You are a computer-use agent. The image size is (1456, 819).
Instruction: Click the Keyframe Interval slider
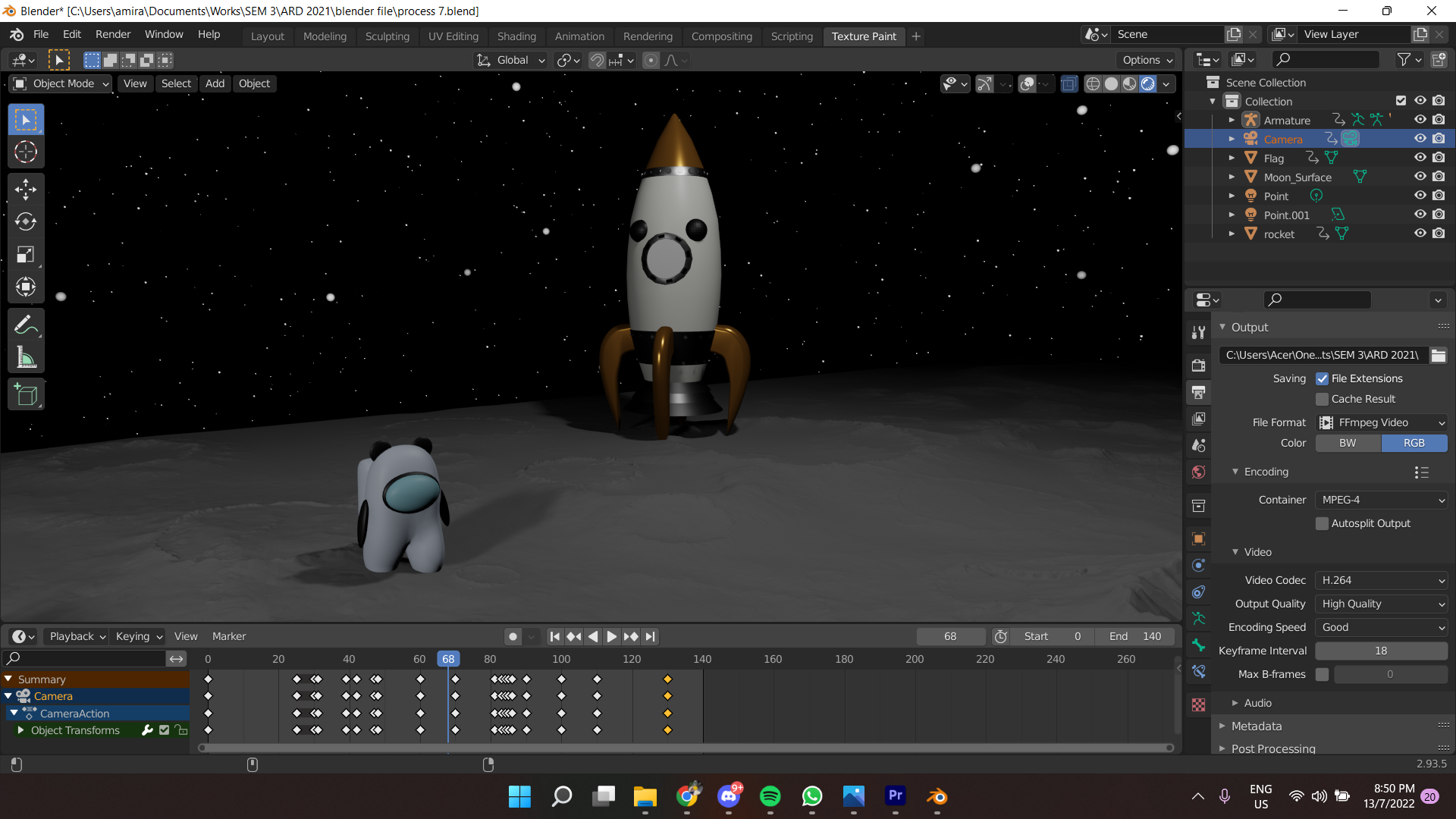(x=1382, y=651)
